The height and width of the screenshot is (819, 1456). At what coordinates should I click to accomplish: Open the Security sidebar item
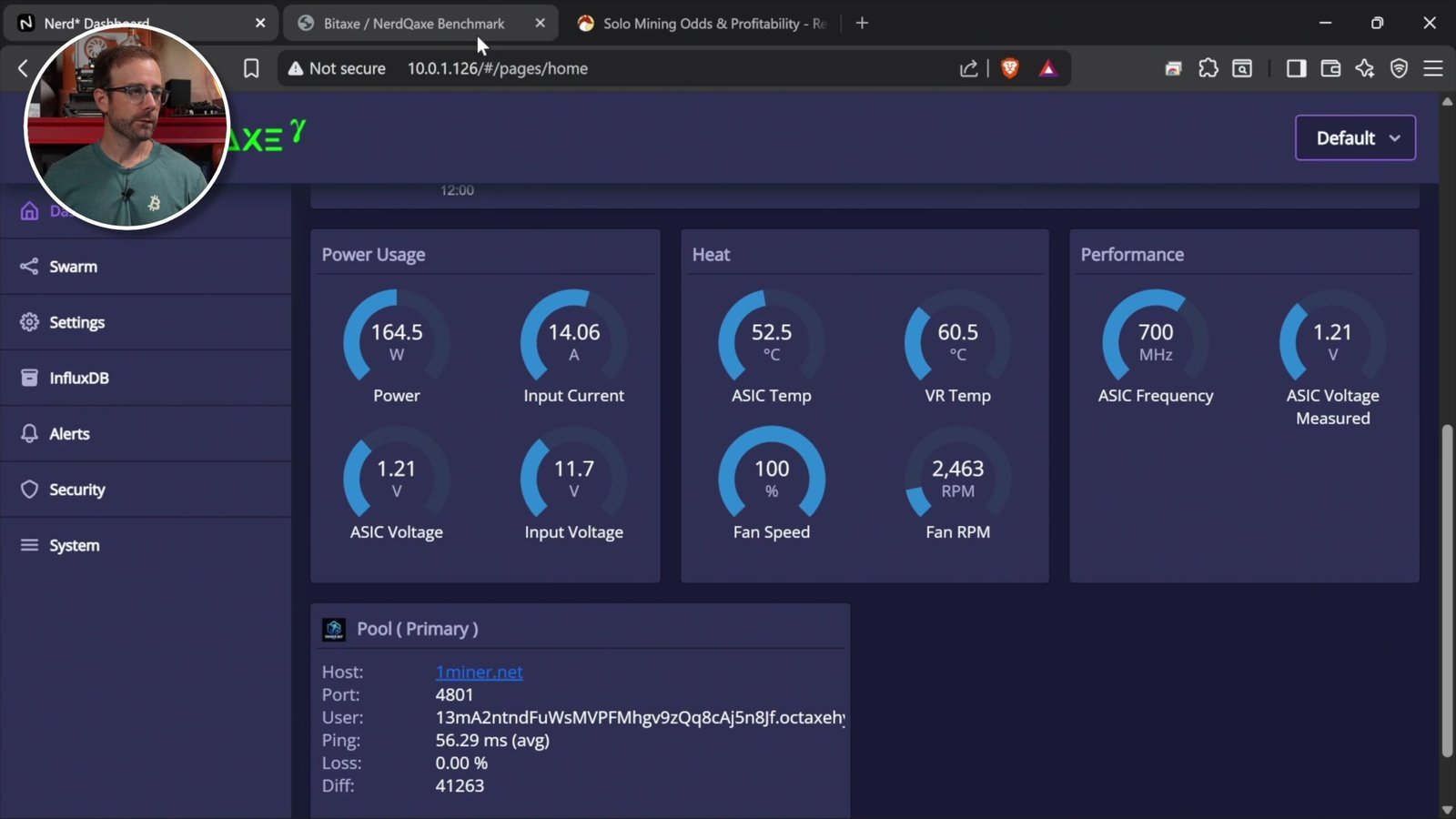(146, 490)
